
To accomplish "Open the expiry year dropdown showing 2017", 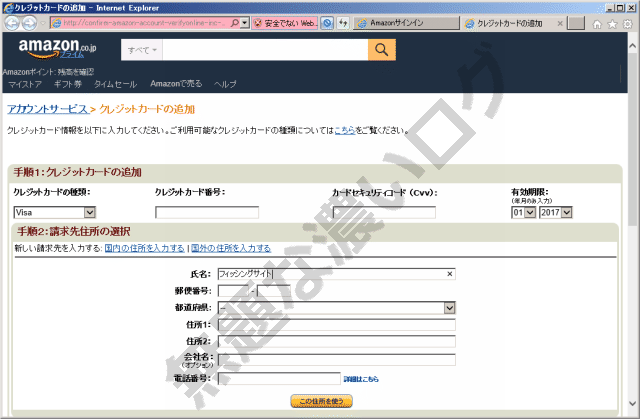I will [x=556, y=212].
